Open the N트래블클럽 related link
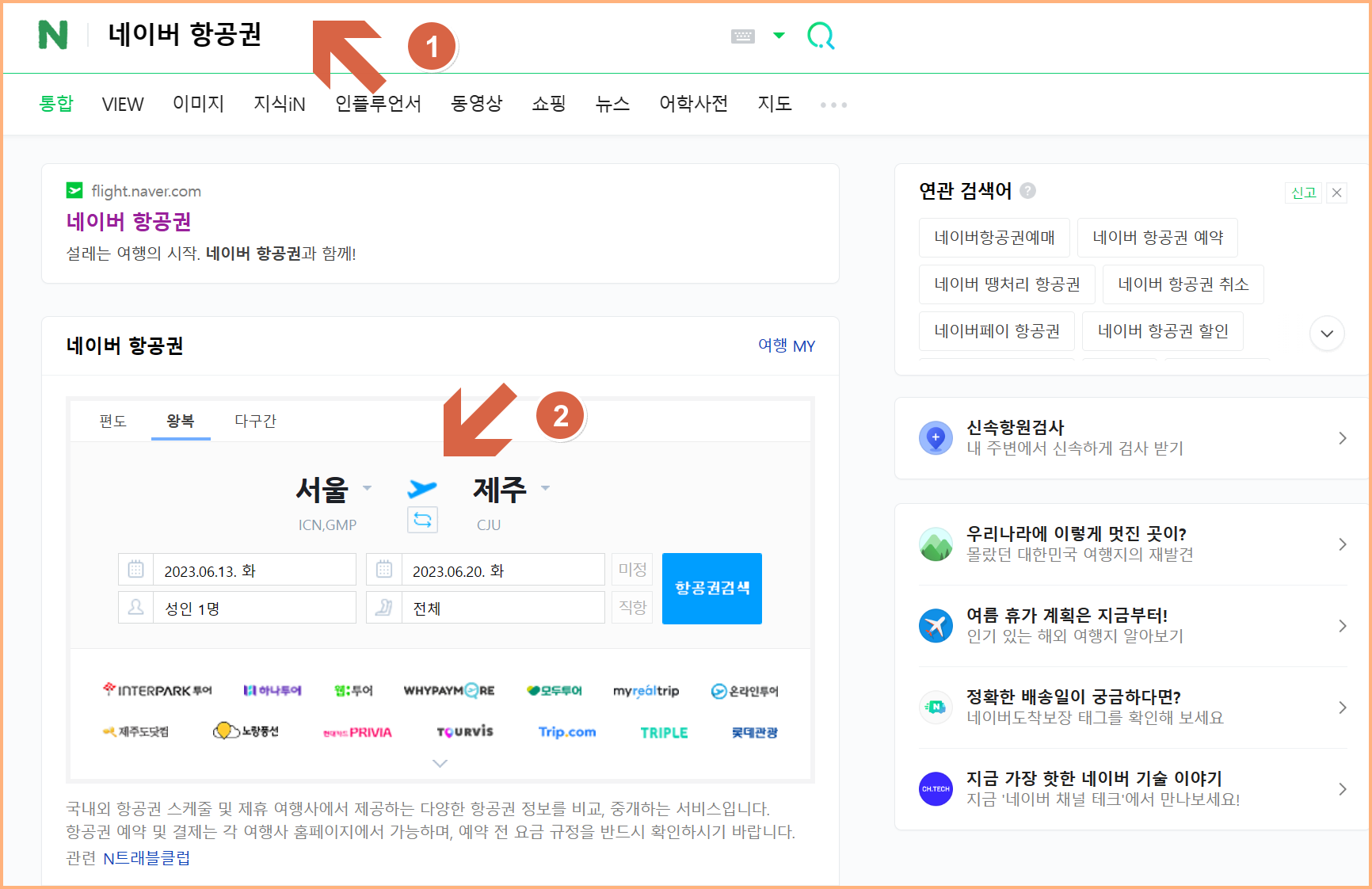 pos(147,857)
